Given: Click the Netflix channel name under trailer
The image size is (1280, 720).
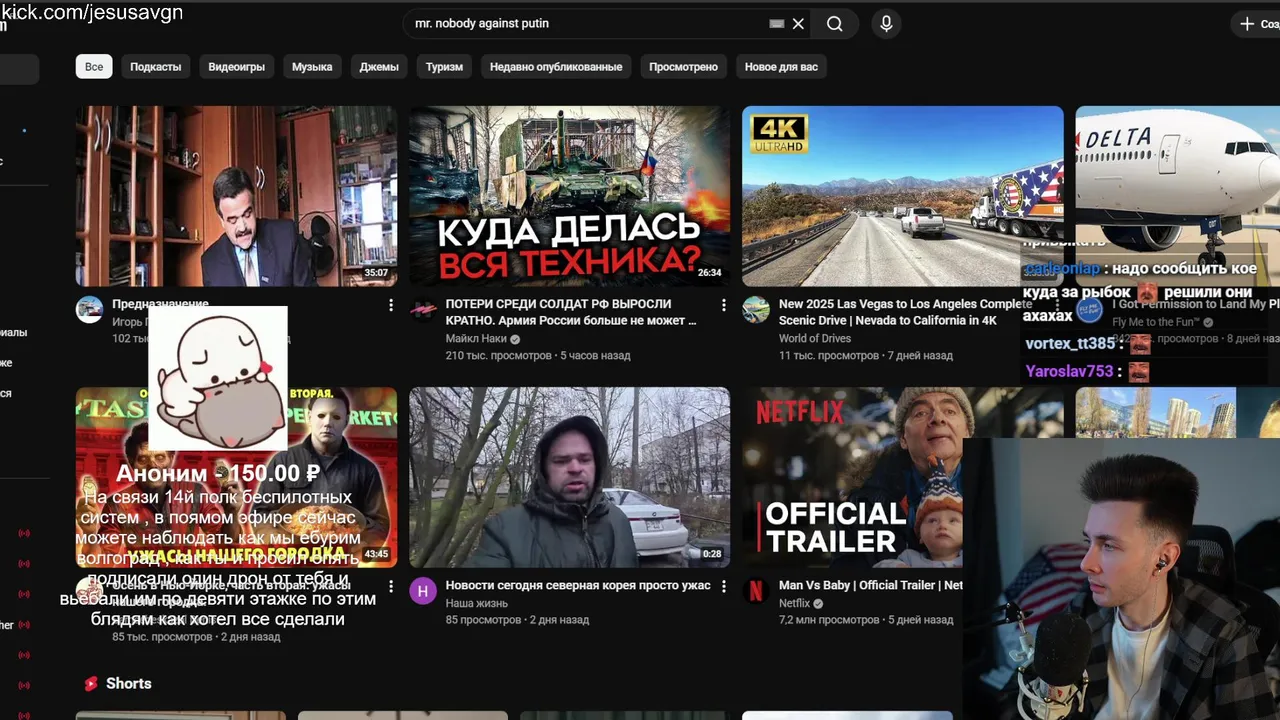Looking at the screenshot, I should point(795,603).
